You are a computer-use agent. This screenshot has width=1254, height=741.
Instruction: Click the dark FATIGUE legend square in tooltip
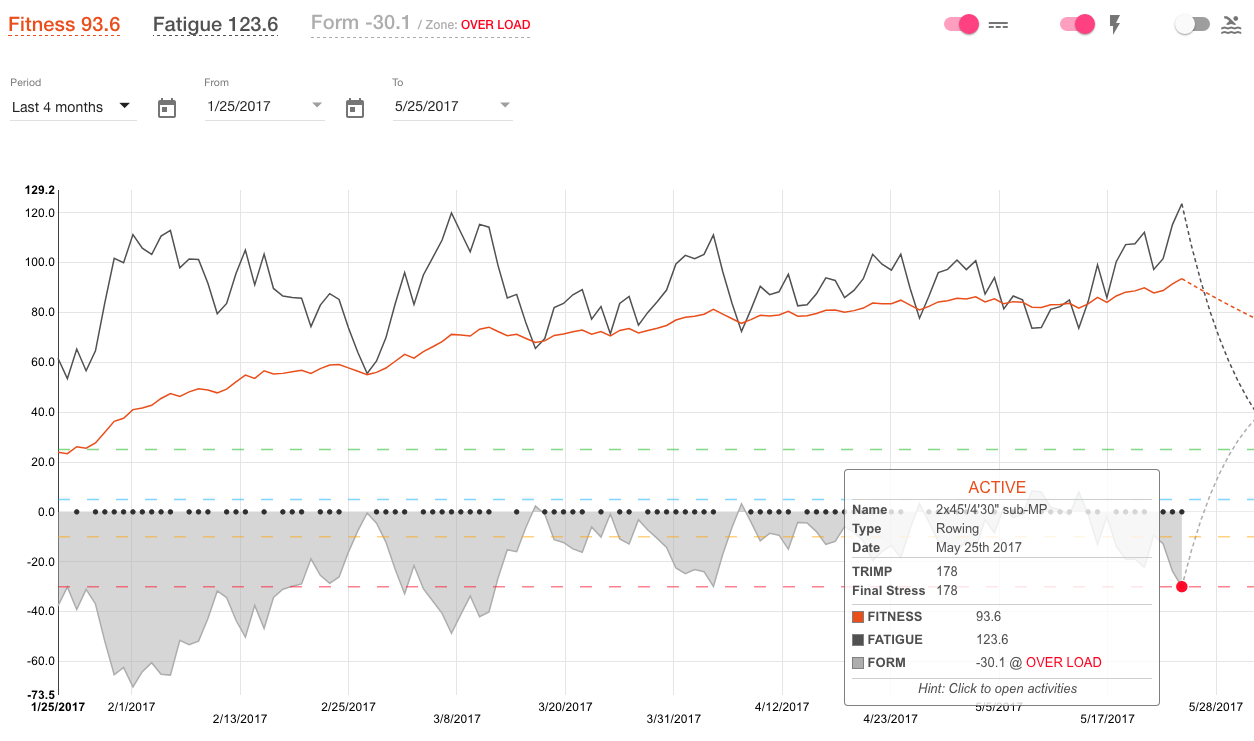(x=858, y=640)
